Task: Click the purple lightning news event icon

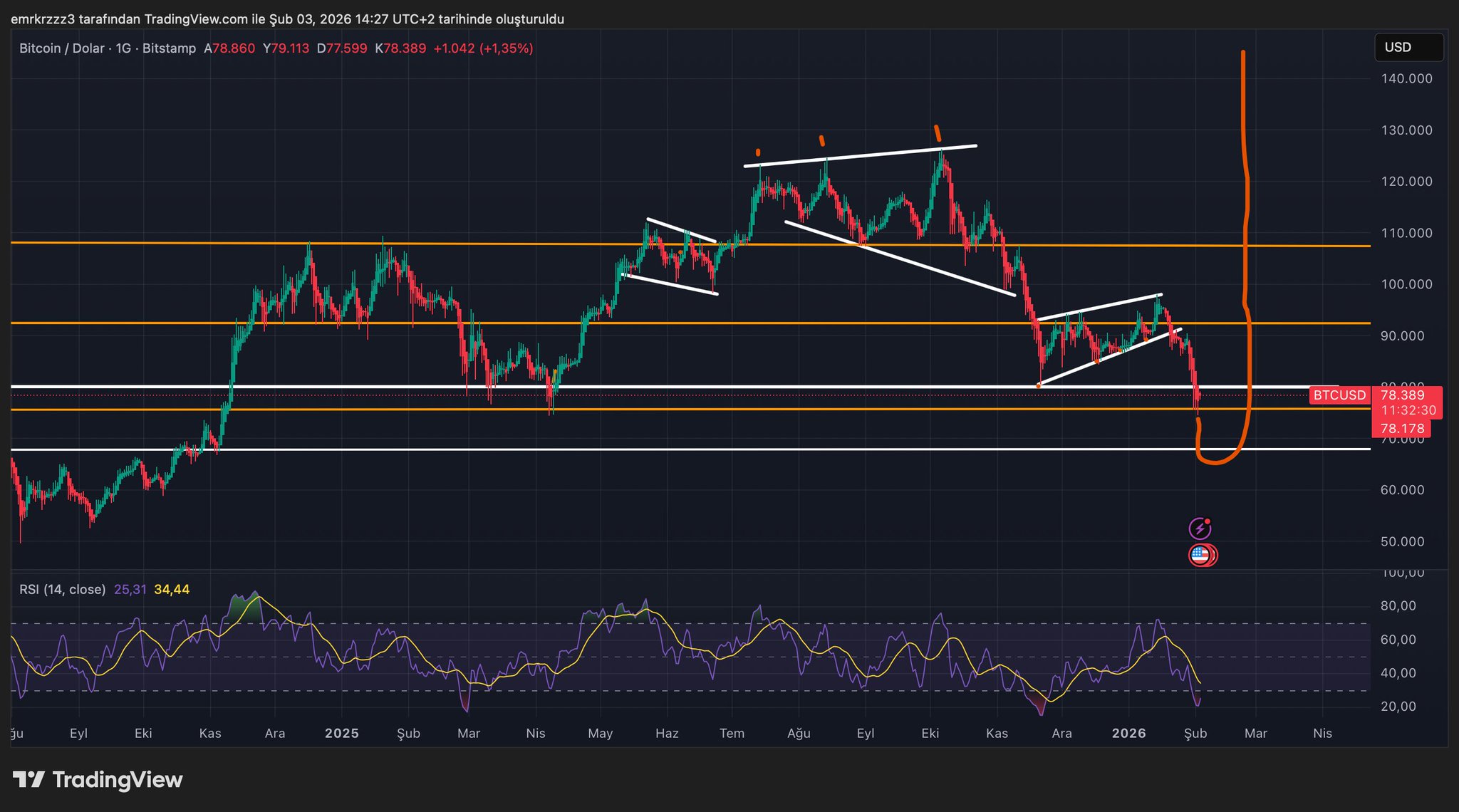Action: 1200,529
